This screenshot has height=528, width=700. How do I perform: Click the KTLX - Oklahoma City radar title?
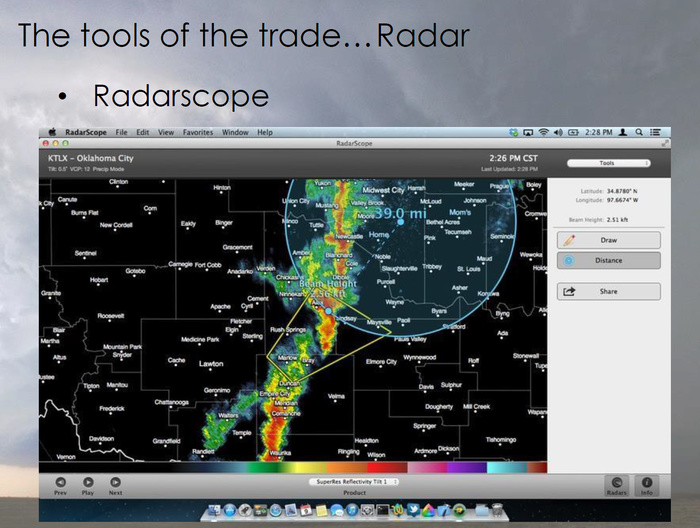point(91,158)
